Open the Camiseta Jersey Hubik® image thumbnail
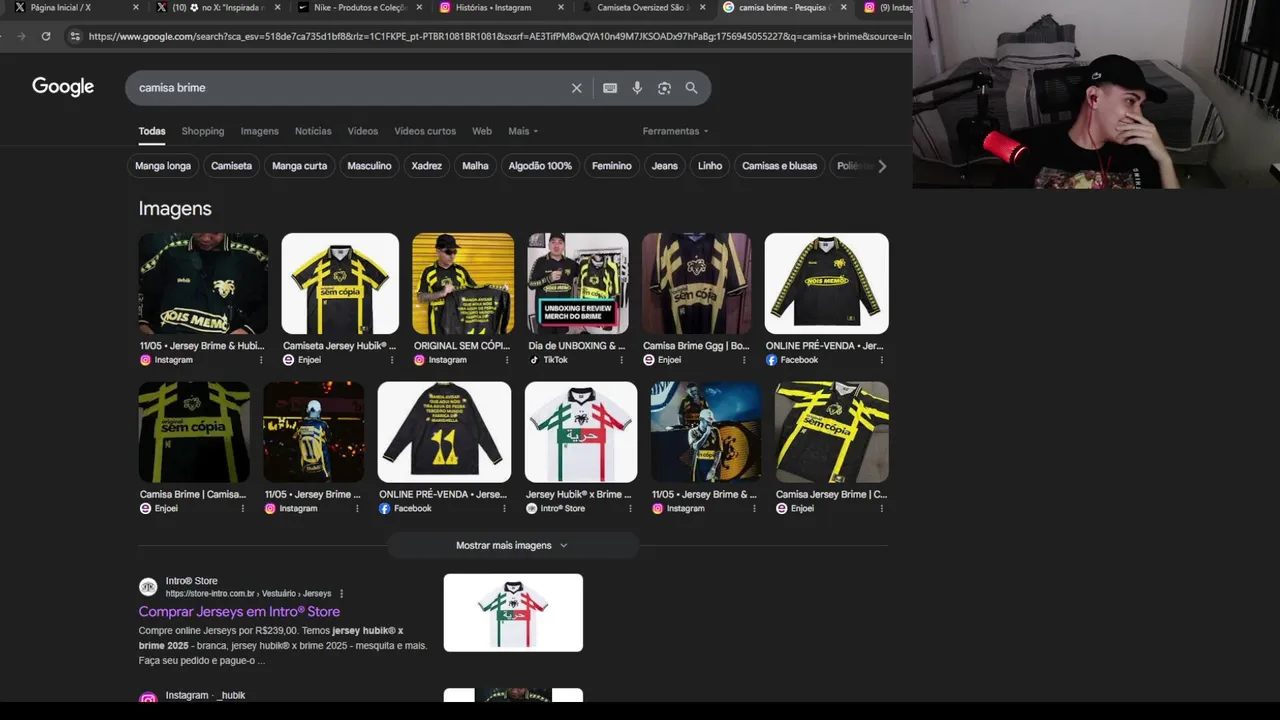1280x720 pixels. pyautogui.click(x=340, y=284)
